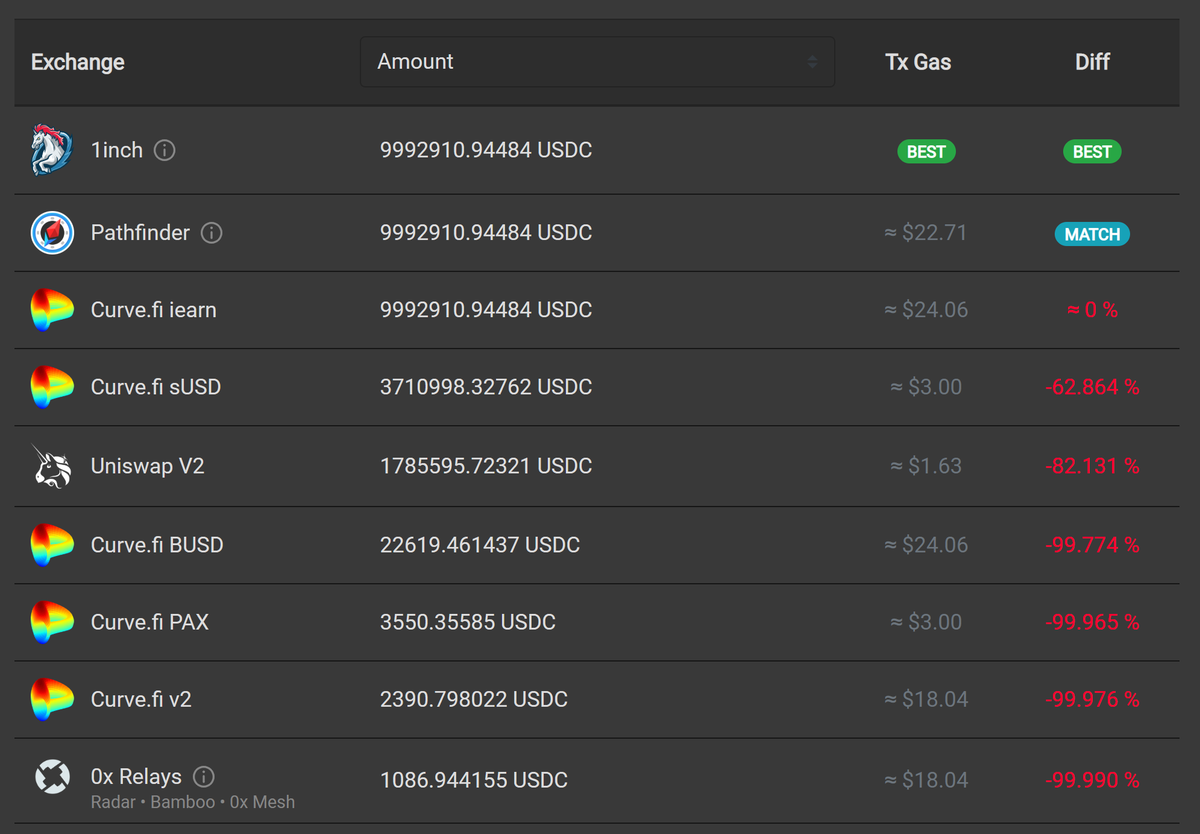This screenshot has height=834, width=1200.
Task: Click the Pathfinder amount 9992910.94484 USDC
Action: coord(486,232)
